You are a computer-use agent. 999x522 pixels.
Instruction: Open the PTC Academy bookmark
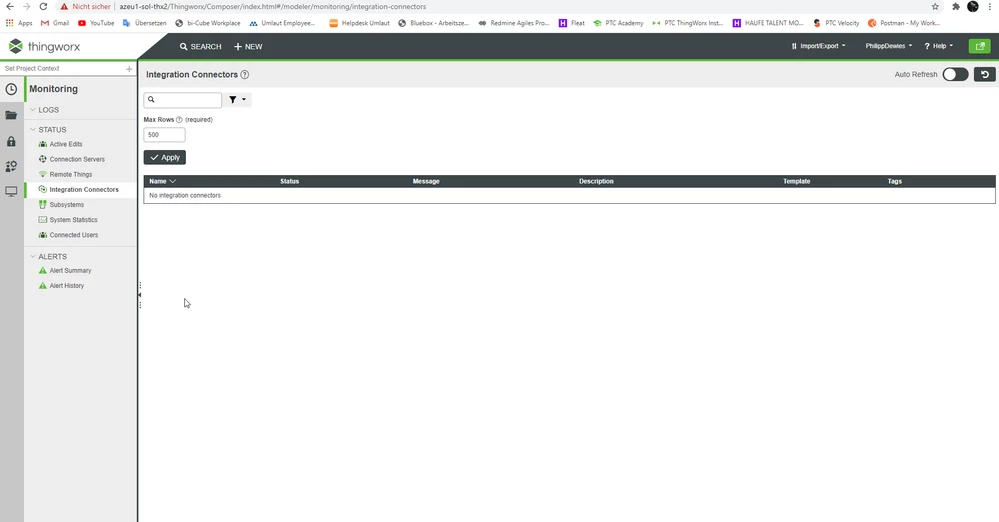coord(618,23)
